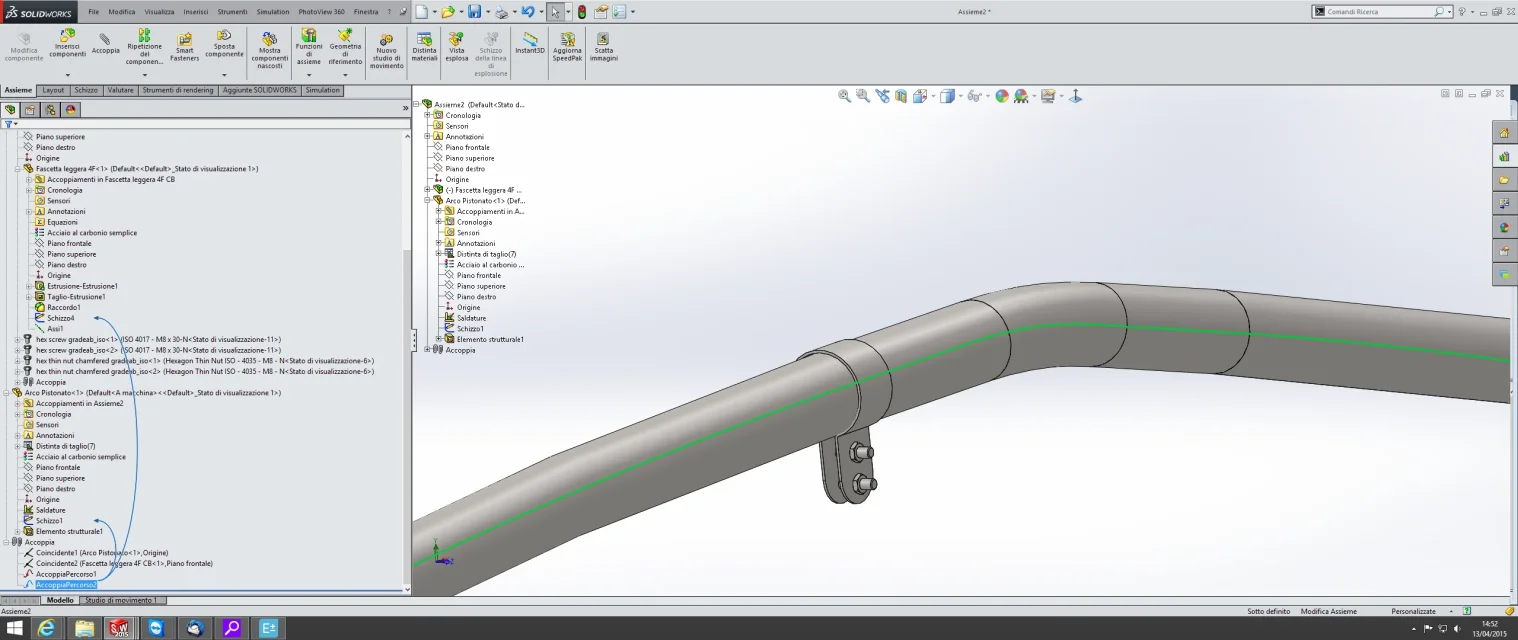This screenshot has height=640, width=1518.
Task: Click the section view icon
Action: (x=901, y=96)
